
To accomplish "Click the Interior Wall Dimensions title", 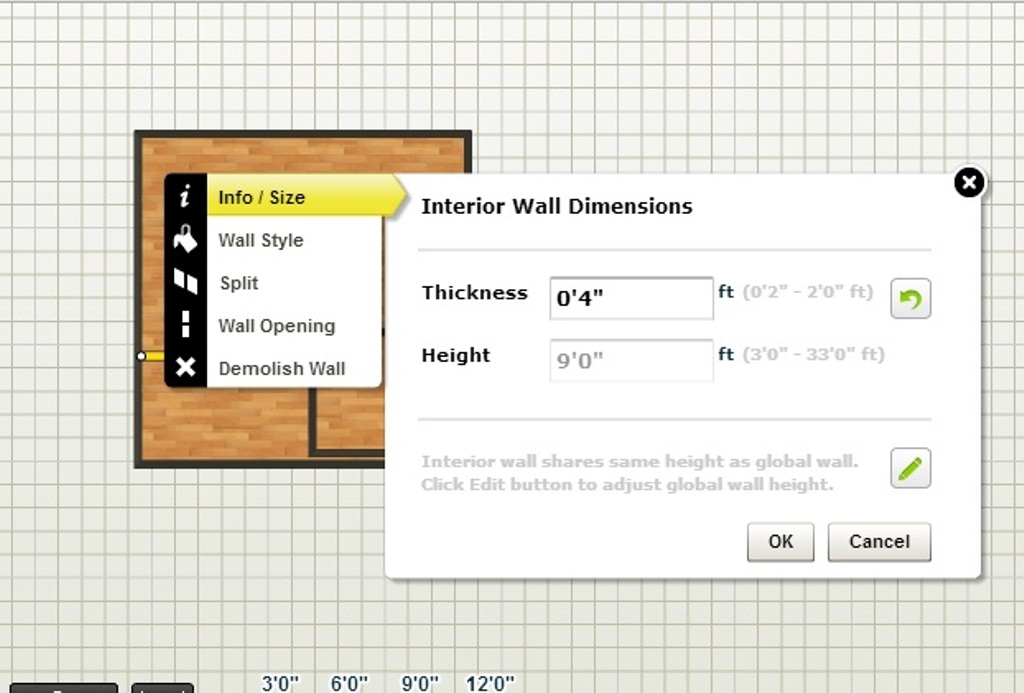I will pos(556,206).
